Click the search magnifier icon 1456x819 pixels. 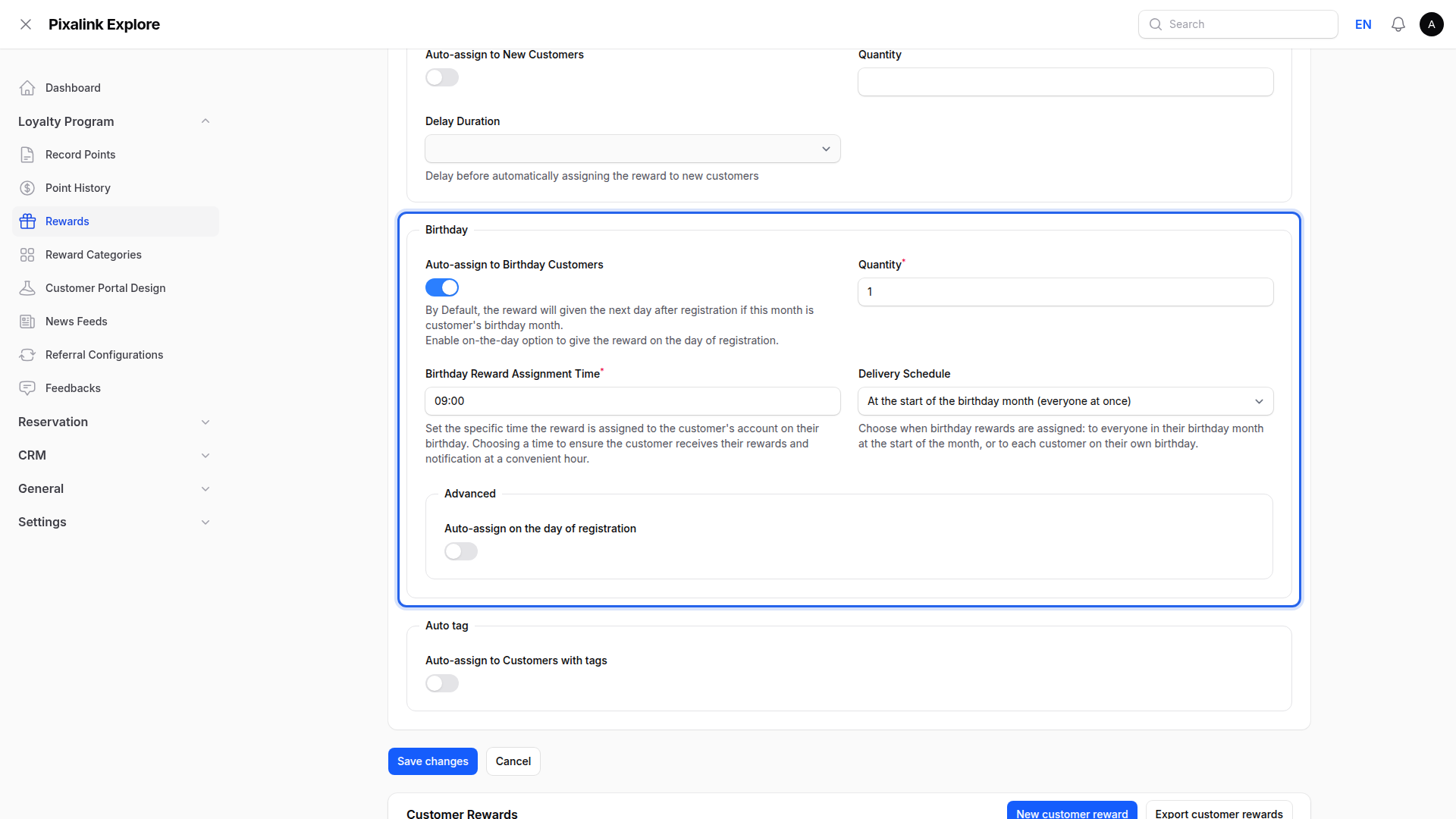[x=1156, y=24]
